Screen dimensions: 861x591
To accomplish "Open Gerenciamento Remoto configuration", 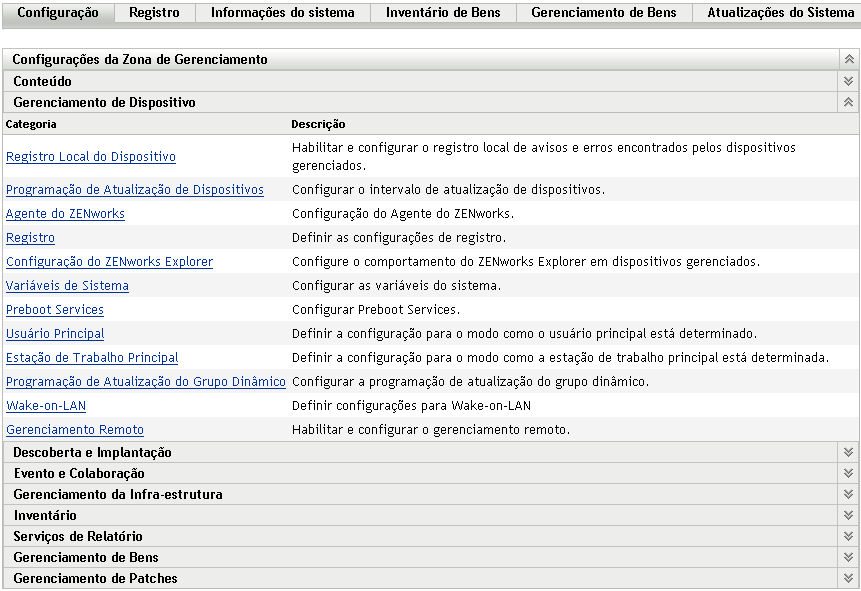I will (74, 430).
